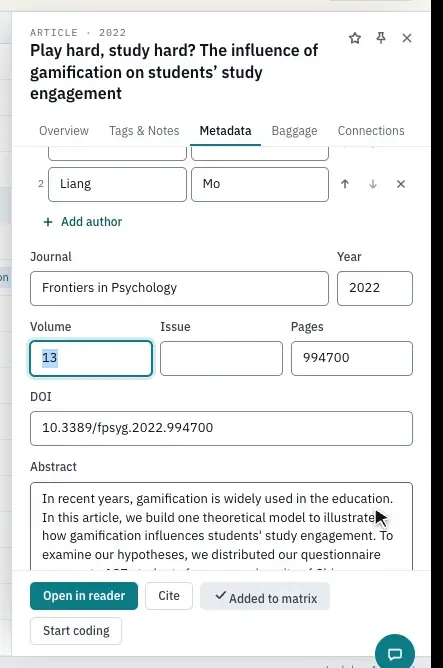The width and height of the screenshot is (443, 668).
Task: Edit the Mo author name field
Action: (x=260, y=184)
